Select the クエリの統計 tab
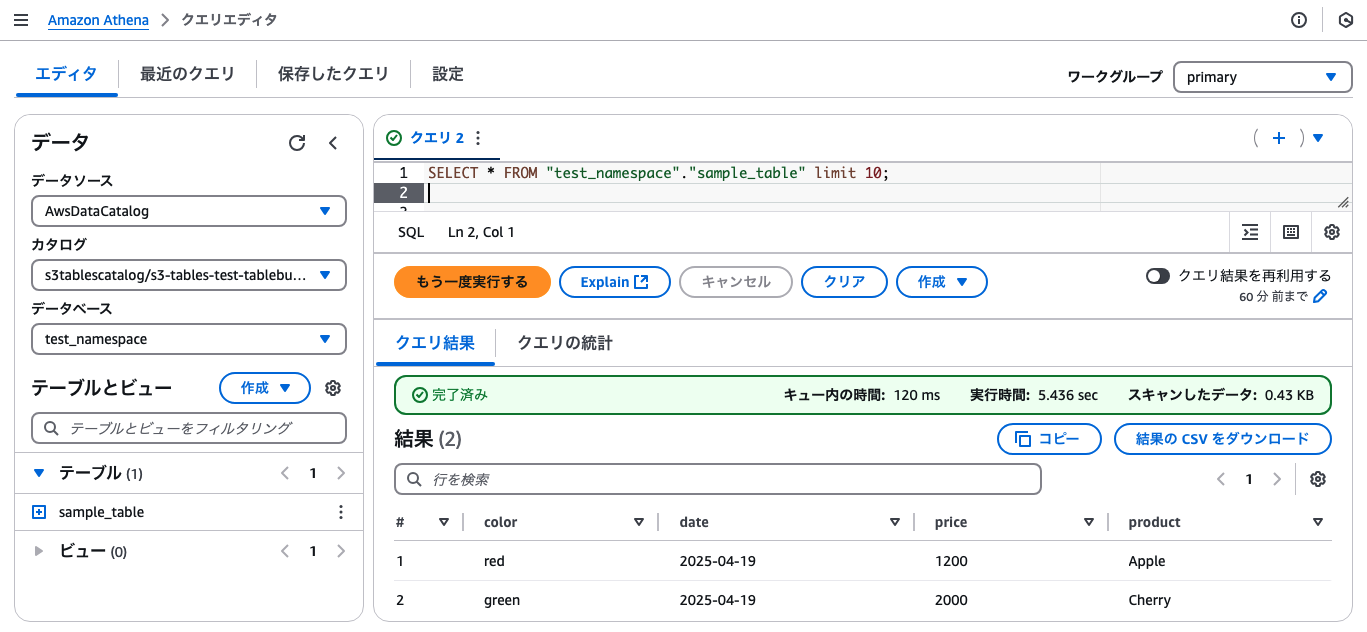 pyautogui.click(x=565, y=343)
